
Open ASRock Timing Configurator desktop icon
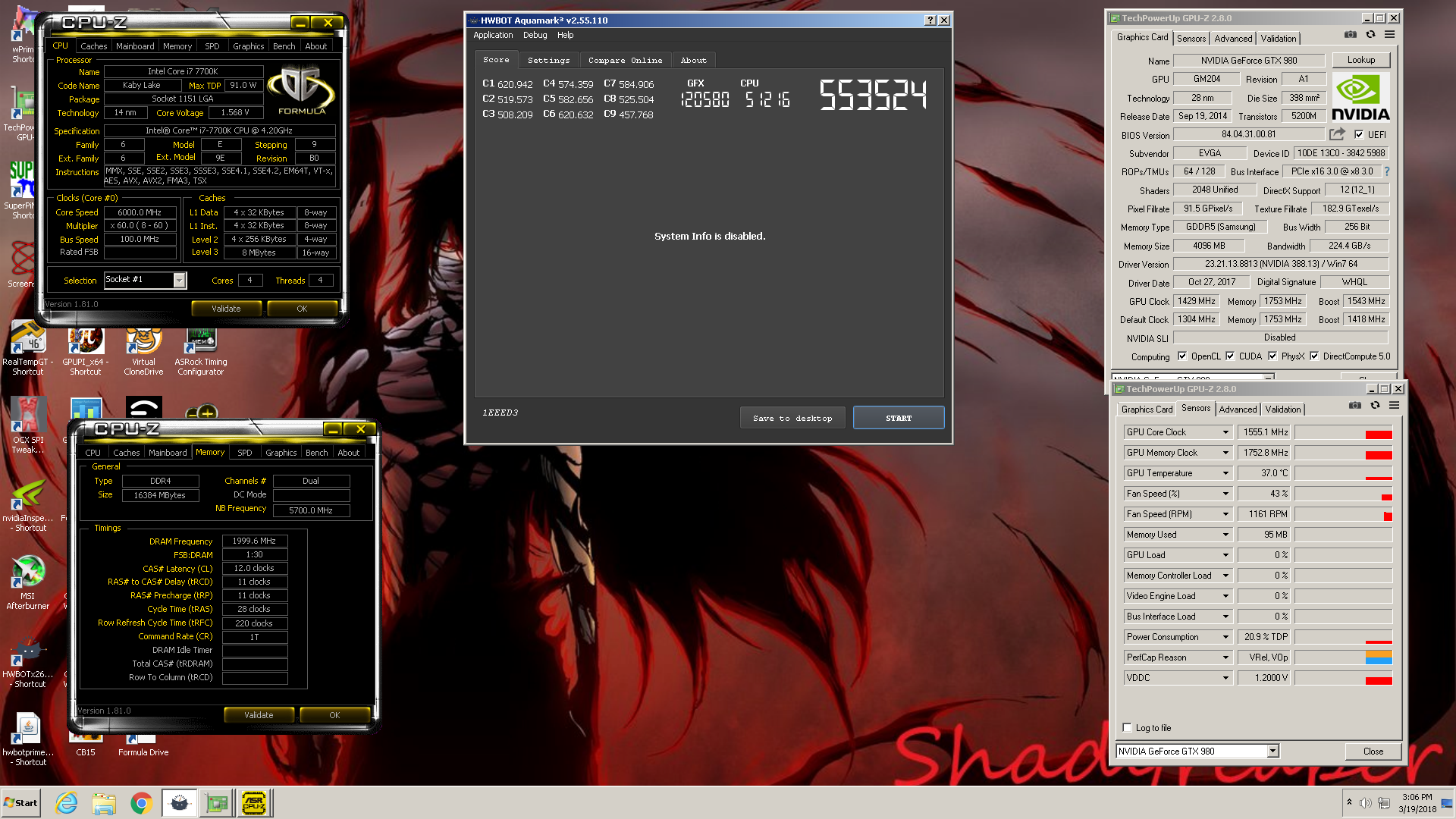pyautogui.click(x=201, y=349)
